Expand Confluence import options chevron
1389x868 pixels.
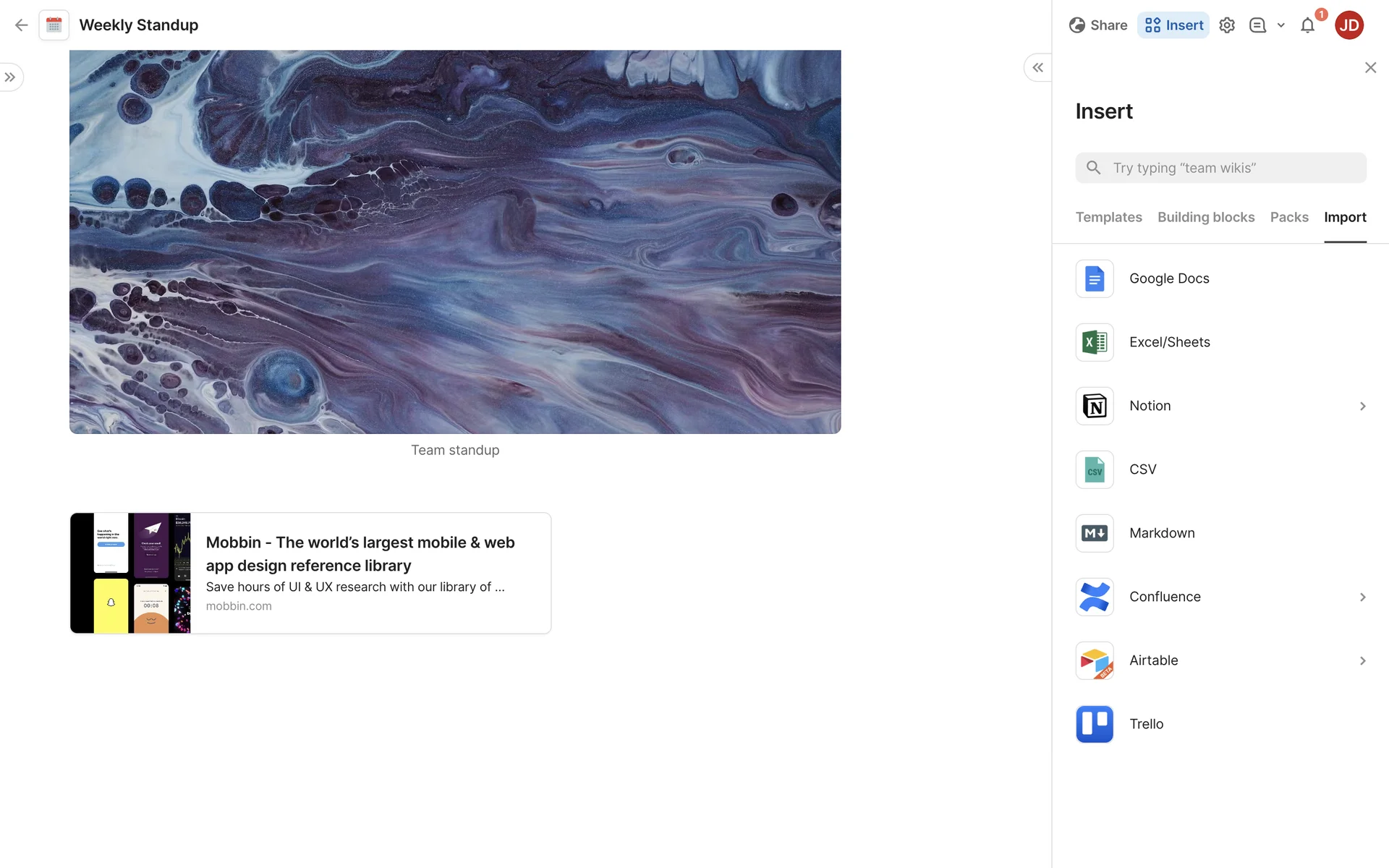click(1362, 597)
